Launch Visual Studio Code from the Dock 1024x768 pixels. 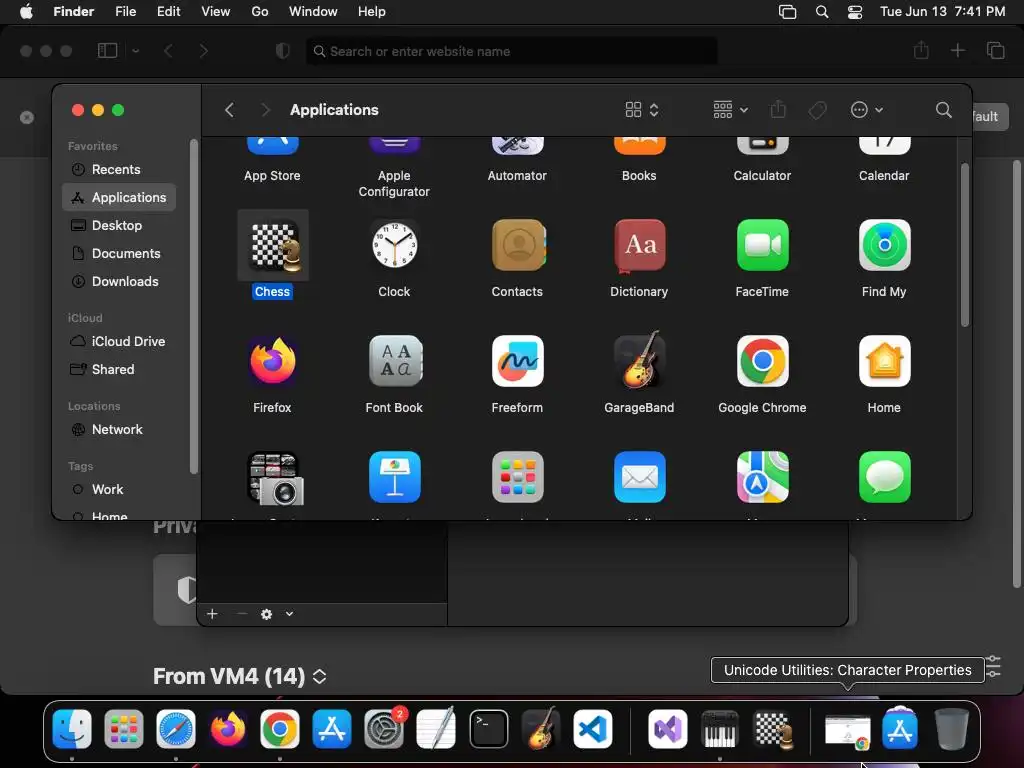tap(593, 729)
